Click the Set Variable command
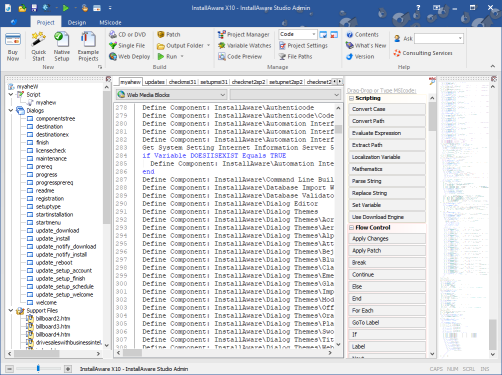This screenshot has height=375, width=502. pyautogui.click(x=387, y=205)
